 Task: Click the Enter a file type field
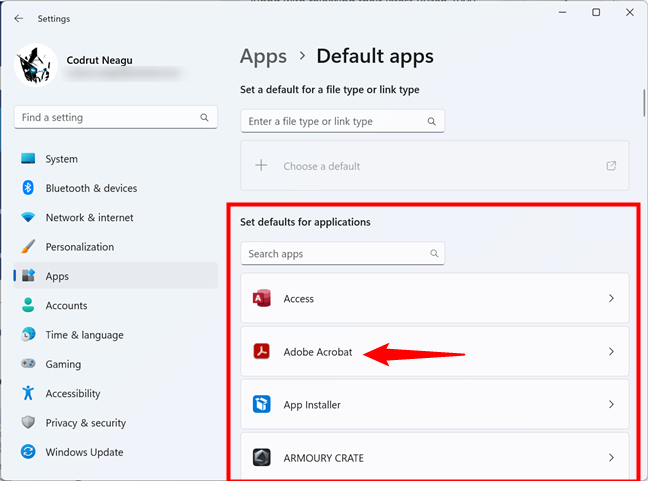pyautogui.click(x=343, y=121)
